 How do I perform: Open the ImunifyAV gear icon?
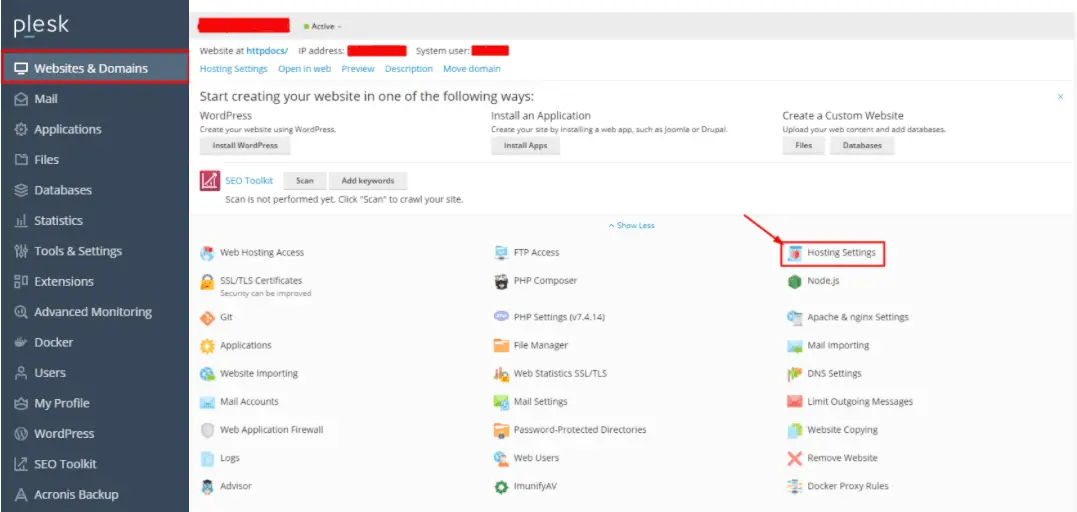click(501, 487)
